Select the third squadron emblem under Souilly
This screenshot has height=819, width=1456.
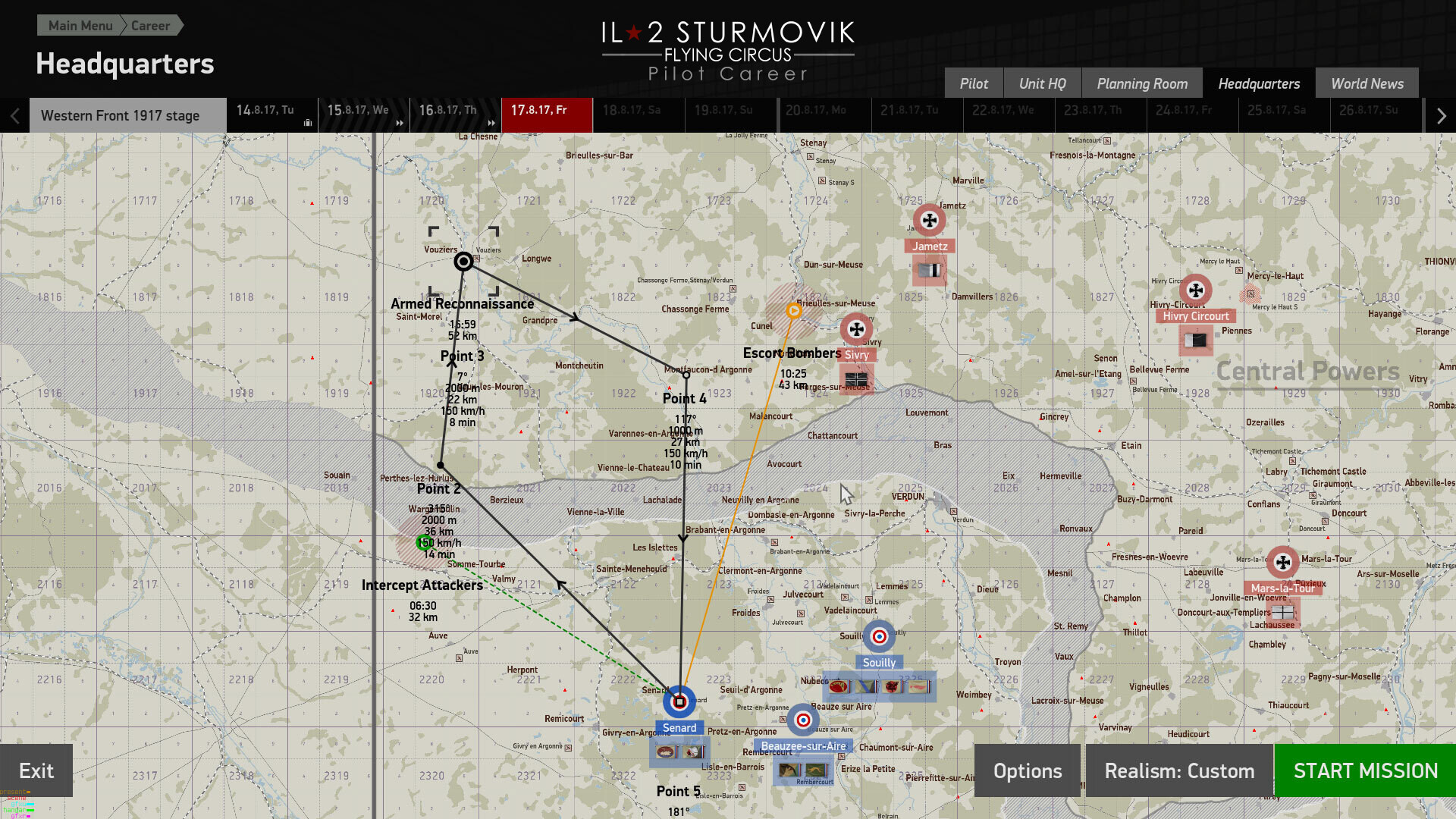click(893, 687)
